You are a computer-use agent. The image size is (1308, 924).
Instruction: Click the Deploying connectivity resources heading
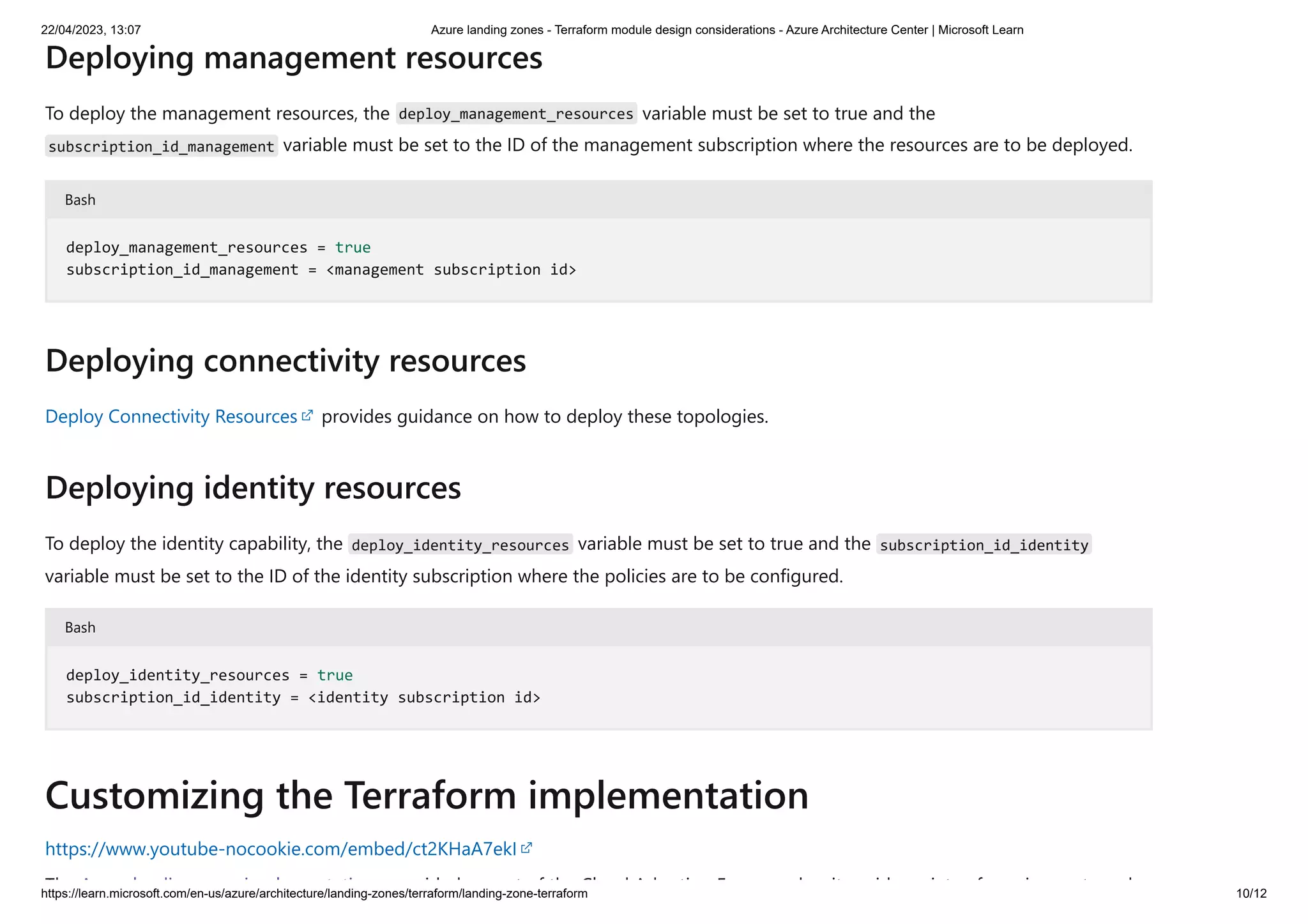tap(285, 361)
